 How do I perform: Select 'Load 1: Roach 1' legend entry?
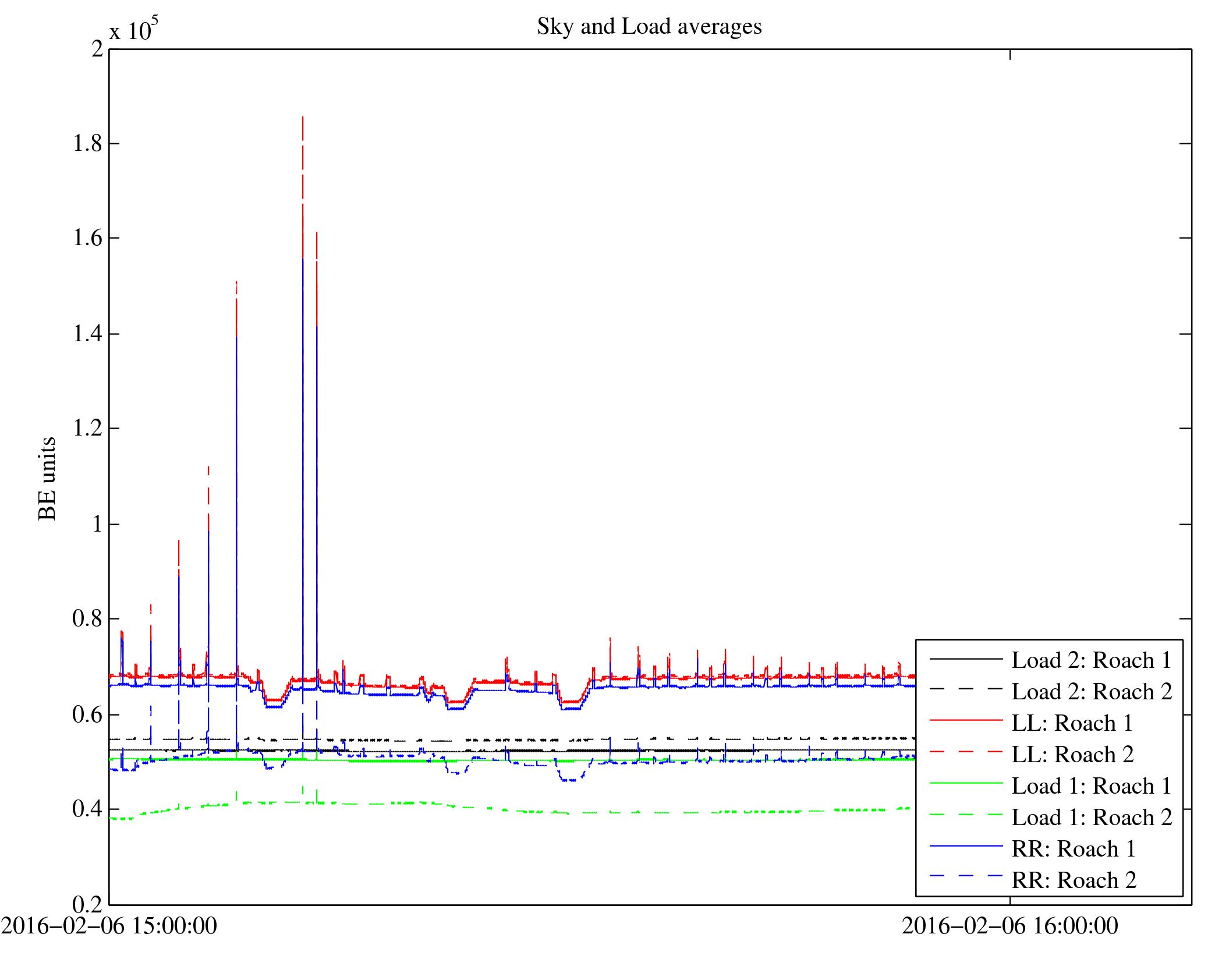coord(1091,786)
